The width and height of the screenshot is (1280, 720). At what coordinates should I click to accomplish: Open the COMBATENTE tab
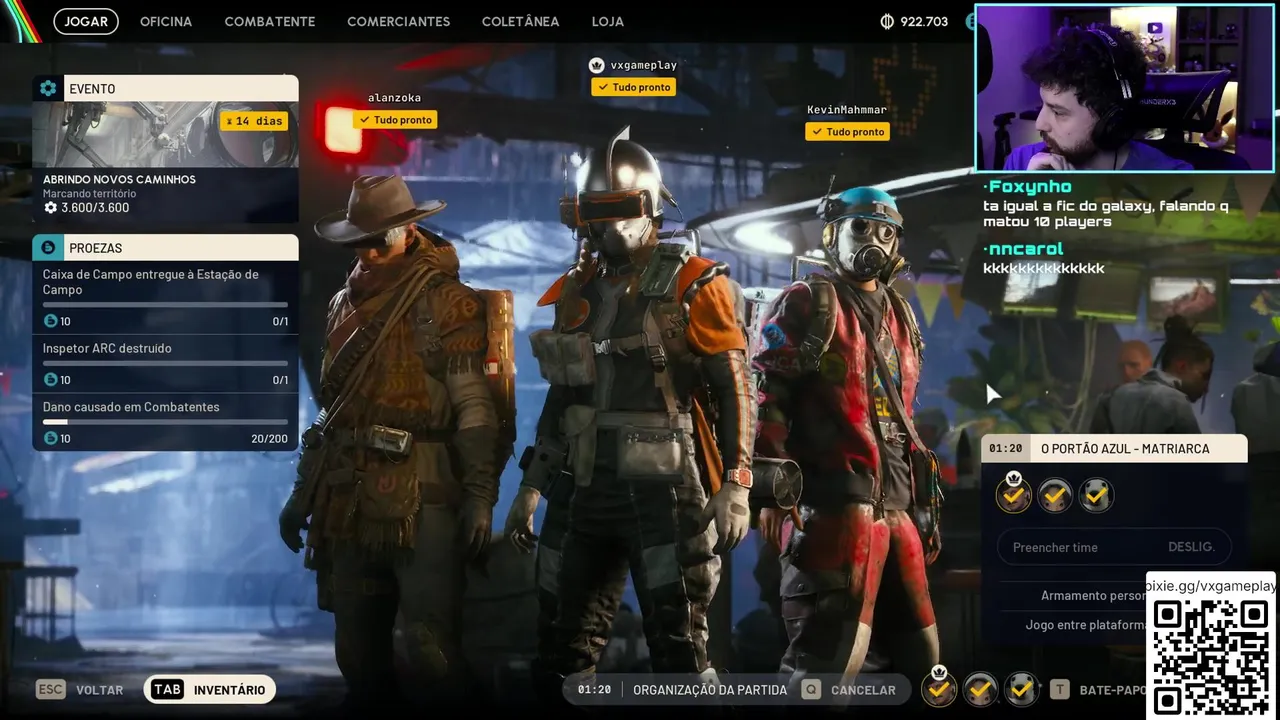pyautogui.click(x=270, y=21)
